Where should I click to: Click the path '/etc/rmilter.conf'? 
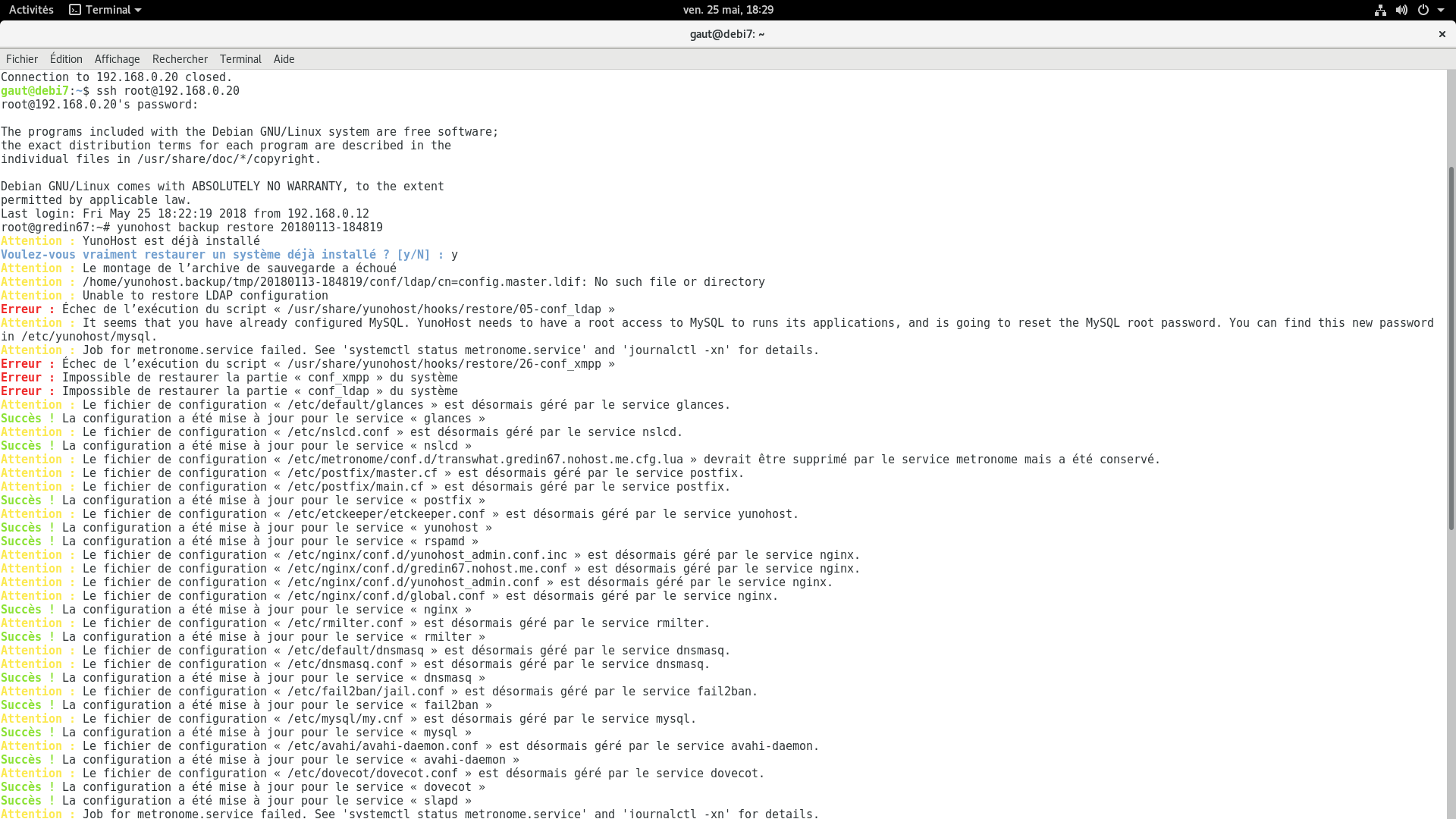coord(345,623)
